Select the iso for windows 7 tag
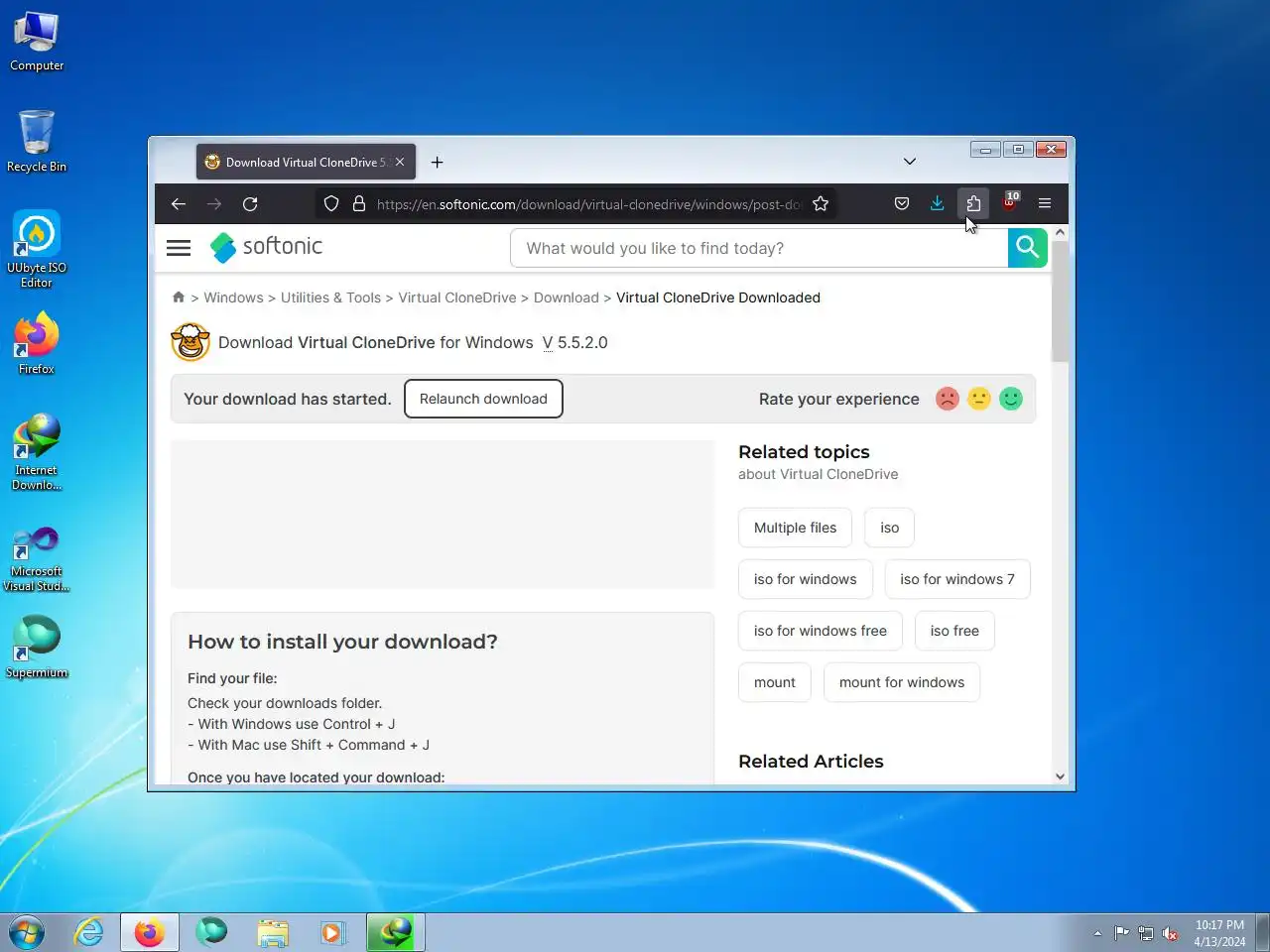This screenshot has height=952, width=1270. (957, 579)
